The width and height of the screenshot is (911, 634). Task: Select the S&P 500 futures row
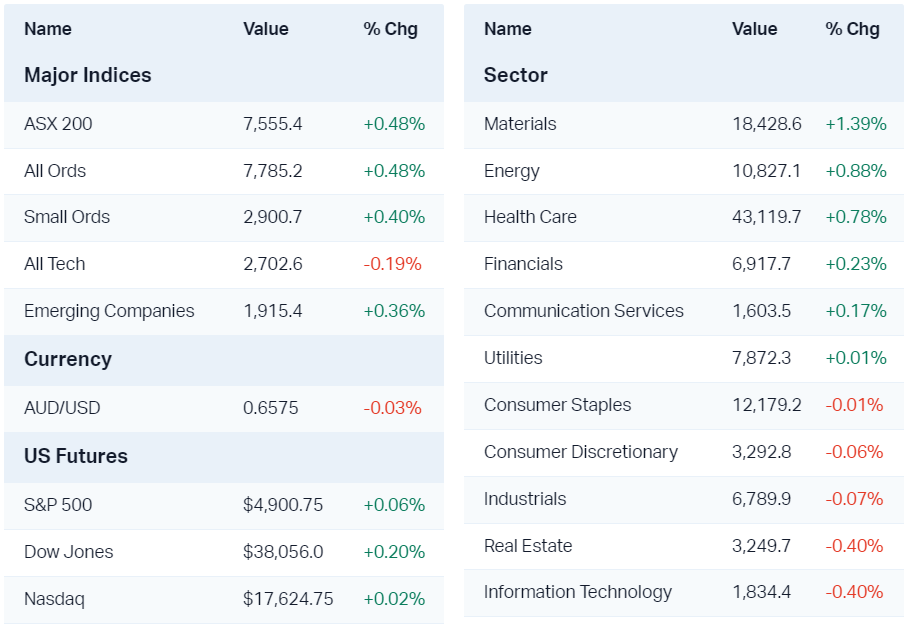pos(58,505)
